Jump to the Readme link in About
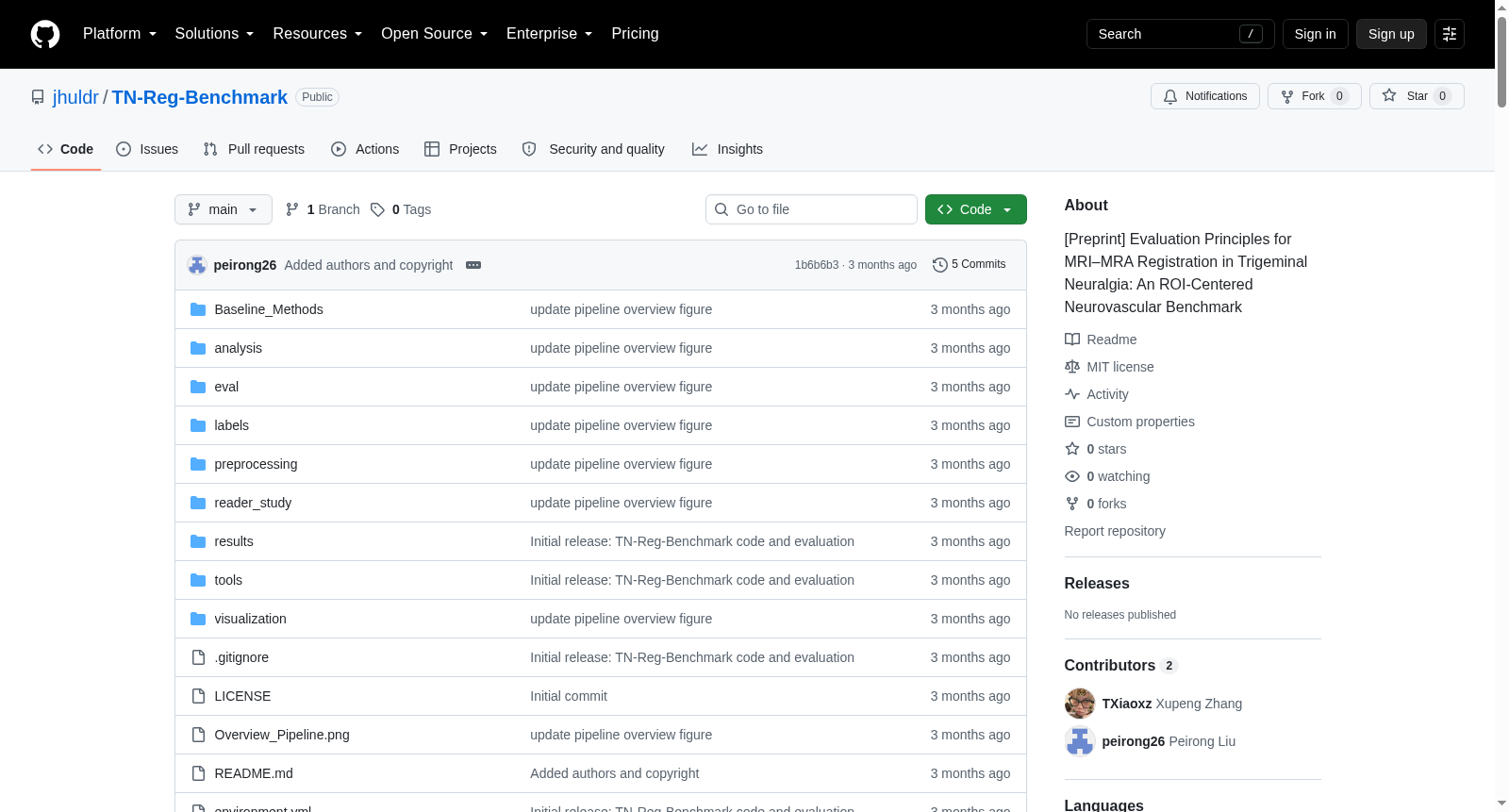 pyautogui.click(x=1101, y=340)
